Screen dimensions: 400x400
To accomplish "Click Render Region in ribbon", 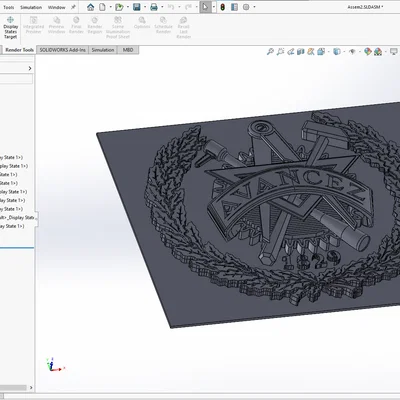I will coord(95,25).
